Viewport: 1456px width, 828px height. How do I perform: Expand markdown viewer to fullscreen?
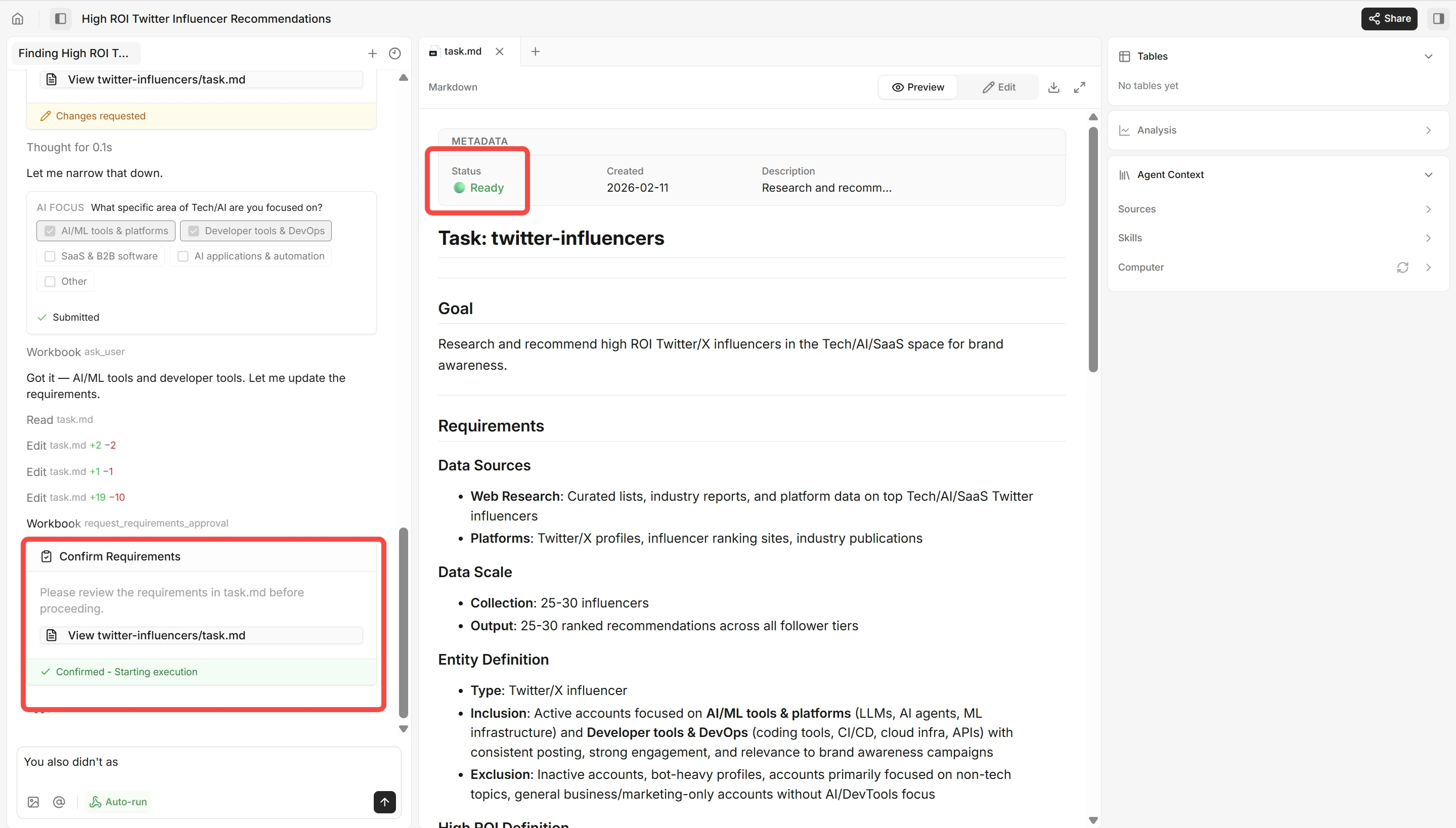(x=1080, y=87)
